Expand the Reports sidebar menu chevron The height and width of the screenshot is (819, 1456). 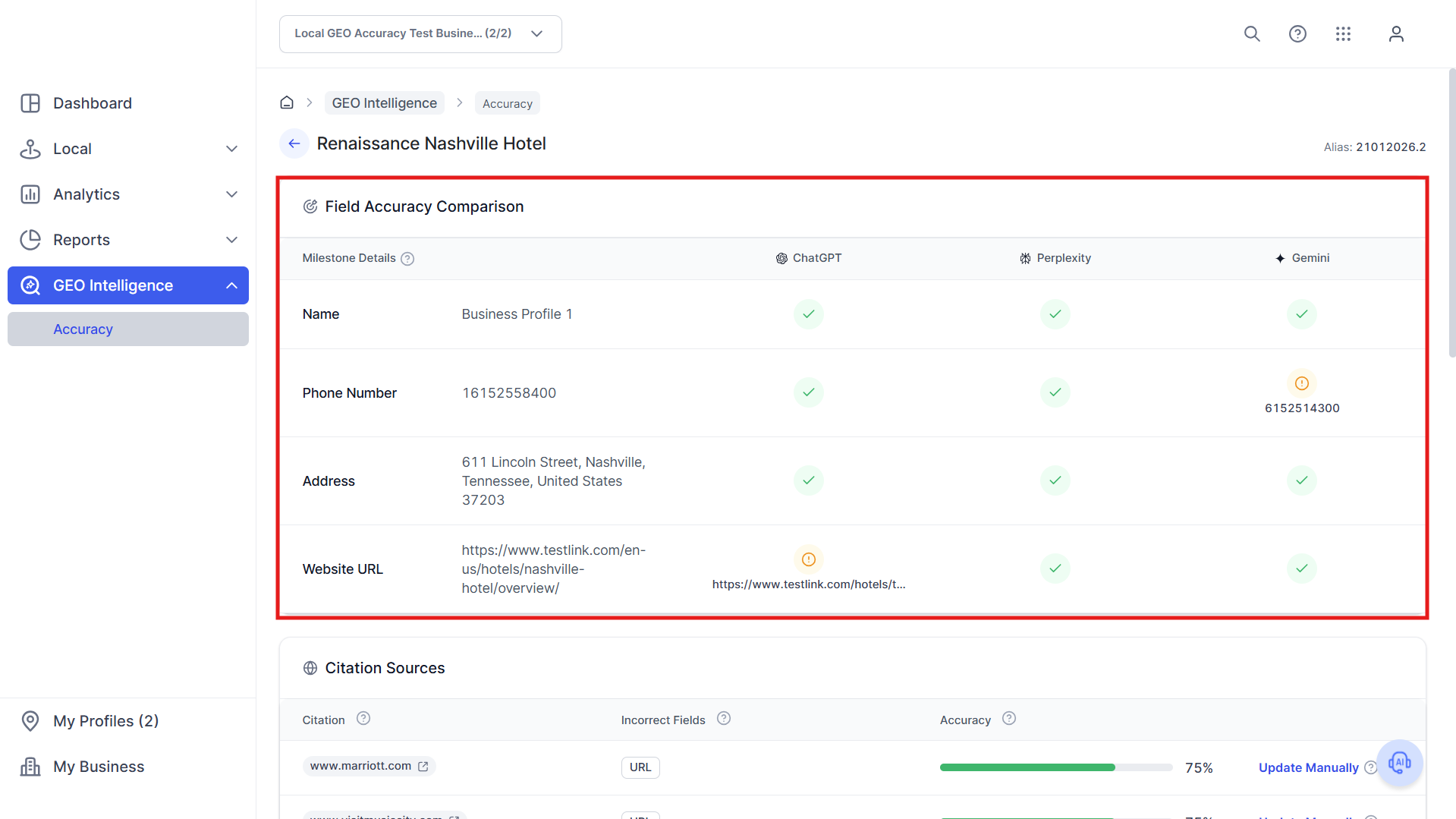pyautogui.click(x=232, y=240)
